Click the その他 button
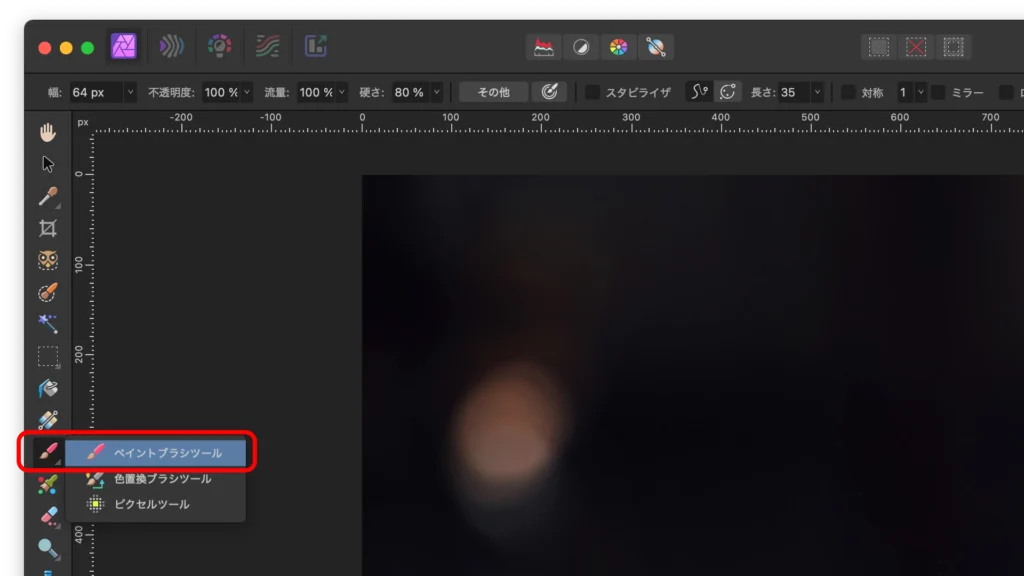Viewport: 1024px width, 576px height. tap(493, 92)
